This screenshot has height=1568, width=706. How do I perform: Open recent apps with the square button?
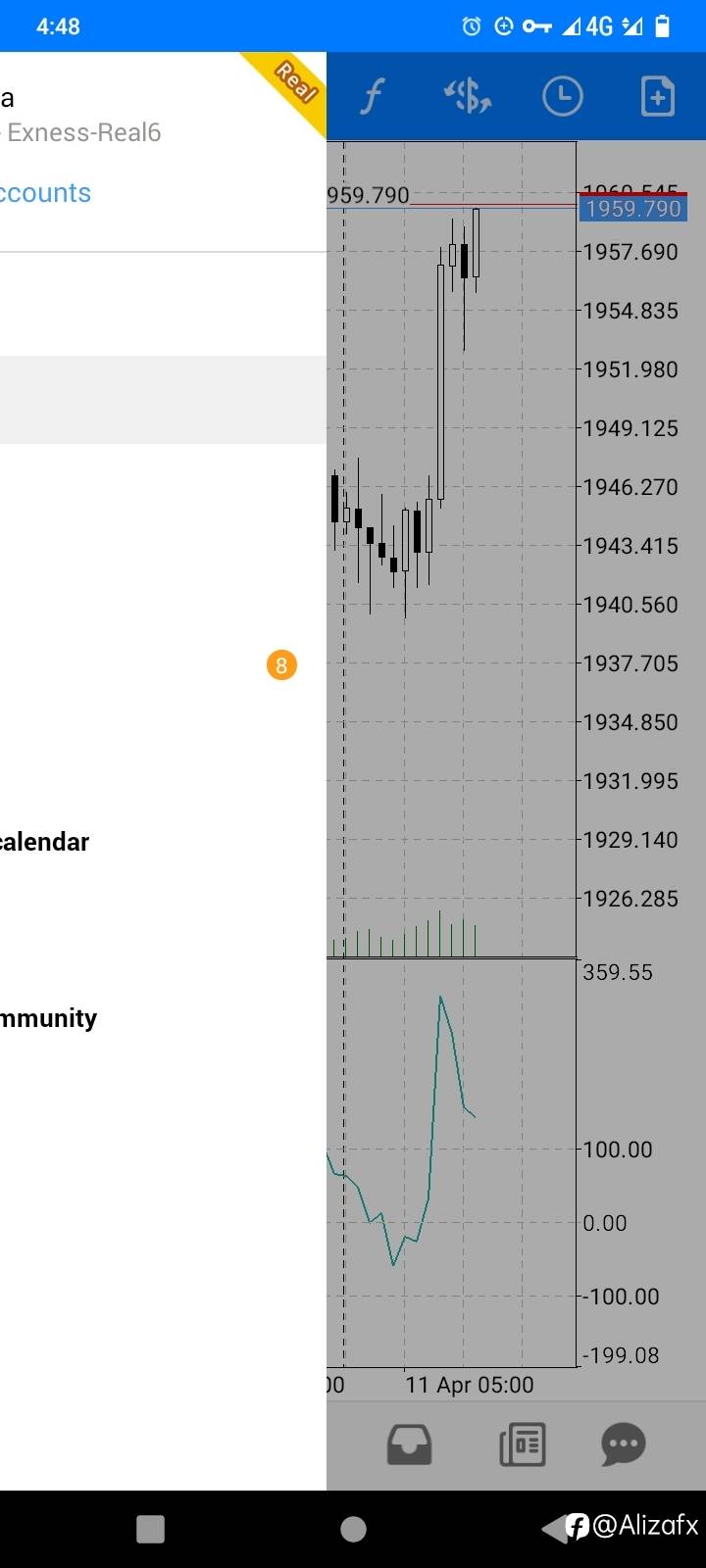(150, 1529)
